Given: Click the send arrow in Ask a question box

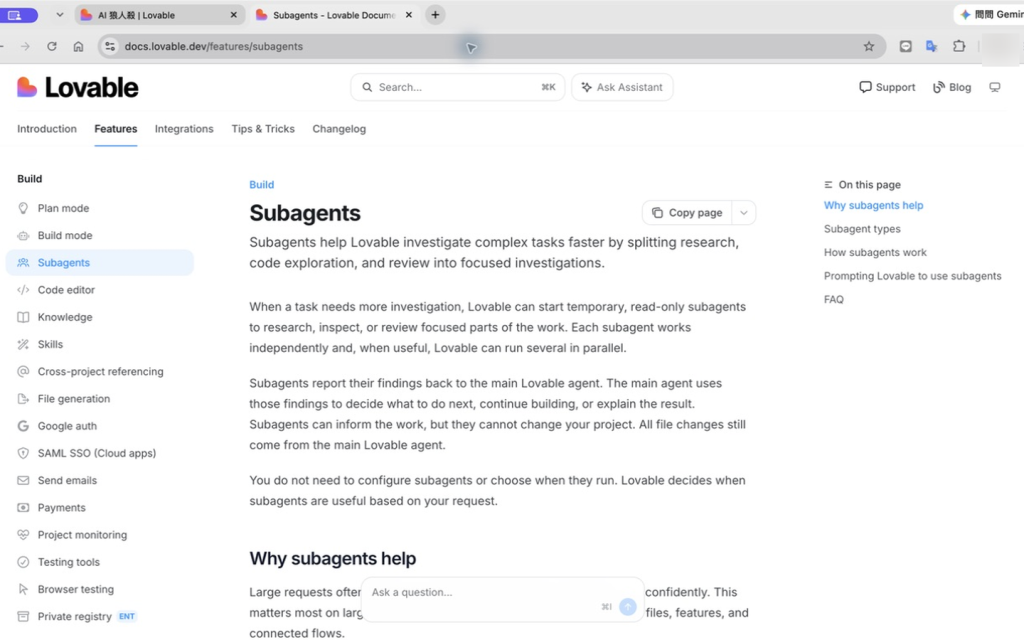Looking at the screenshot, I should [628, 607].
